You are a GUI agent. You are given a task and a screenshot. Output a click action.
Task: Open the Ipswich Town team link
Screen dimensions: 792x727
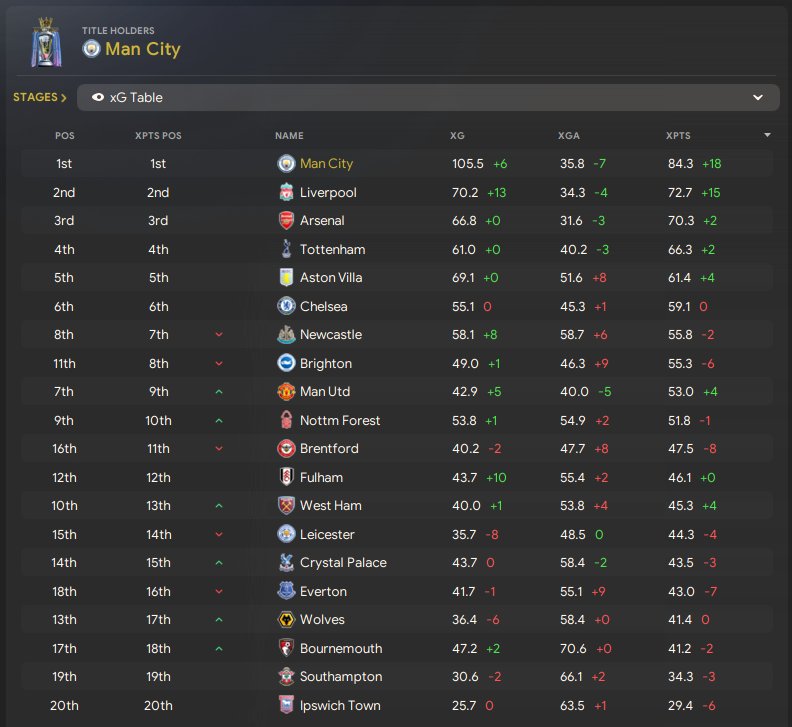[340, 705]
